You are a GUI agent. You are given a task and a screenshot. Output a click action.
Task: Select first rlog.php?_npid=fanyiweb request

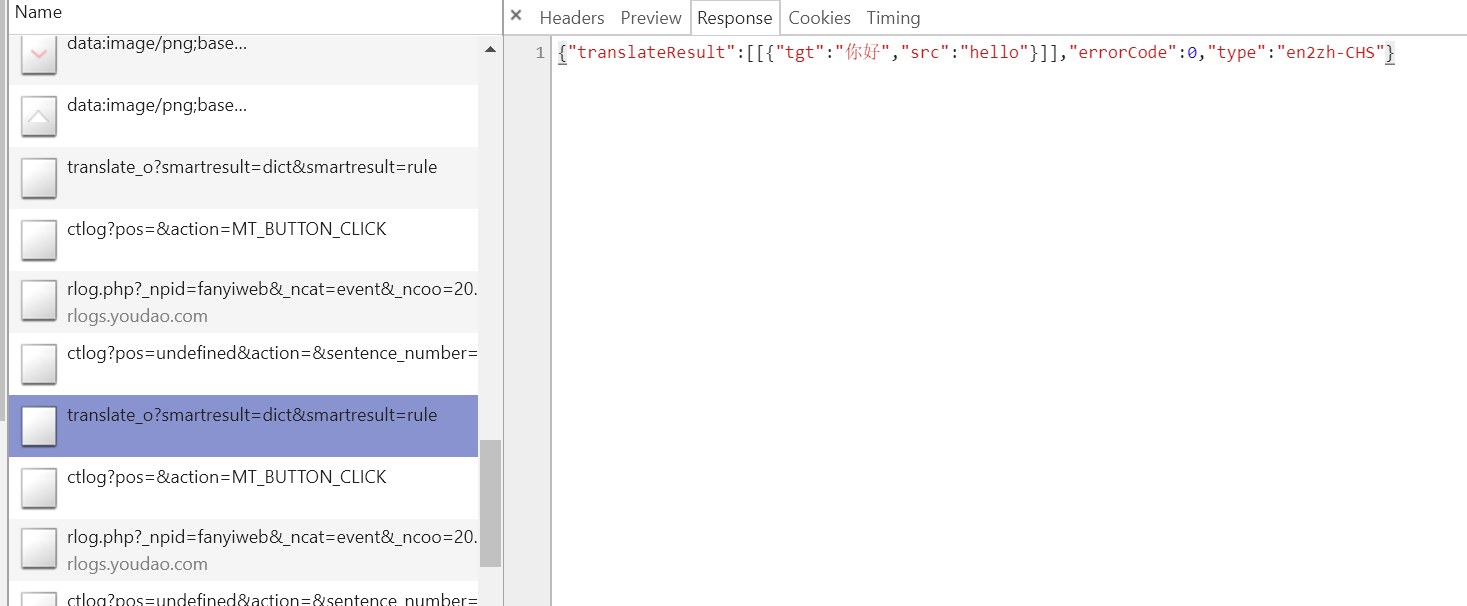coord(243,302)
